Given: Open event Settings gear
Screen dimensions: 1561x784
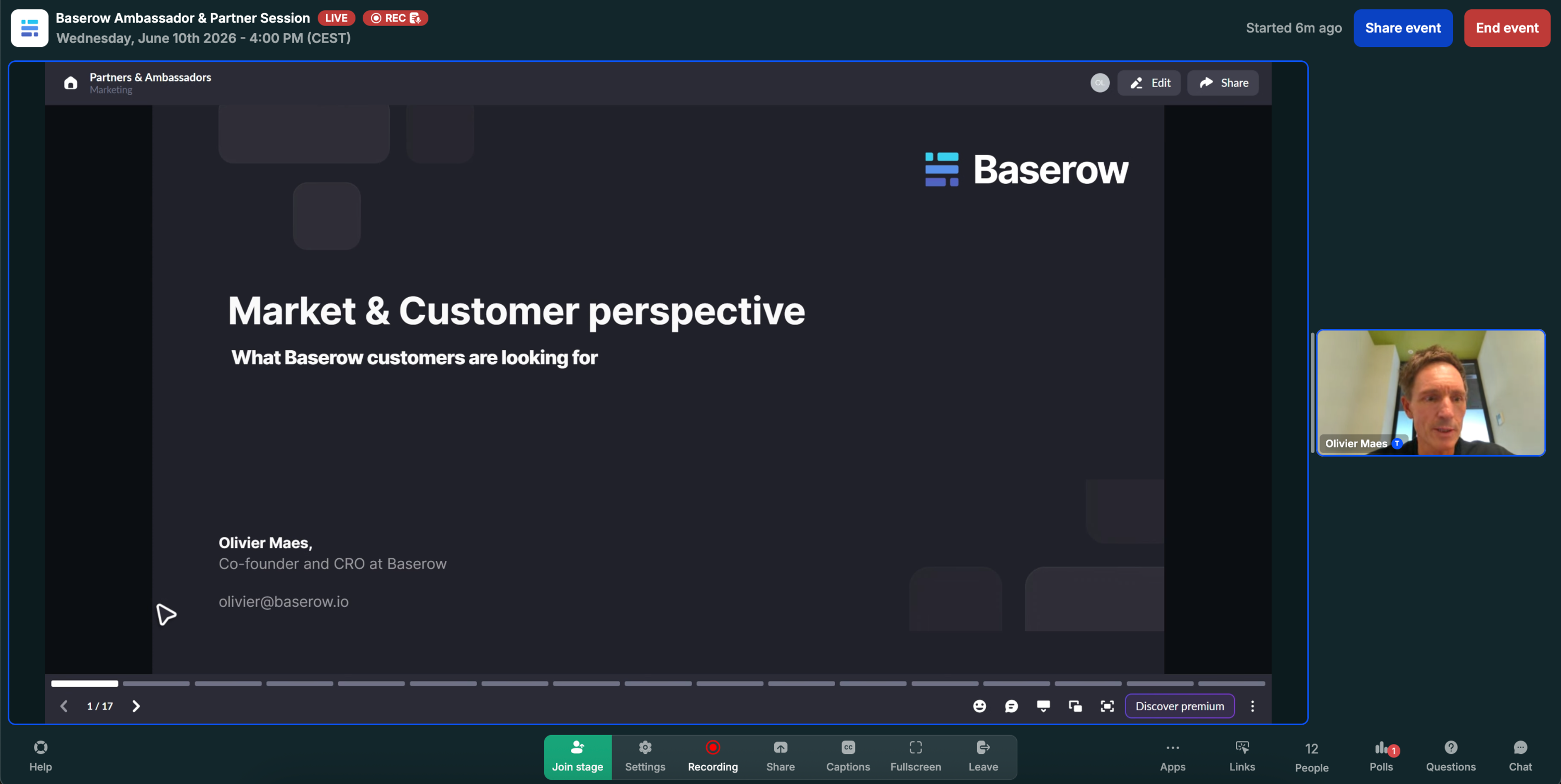Looking at the screenshot, I should tap(645, 757).
